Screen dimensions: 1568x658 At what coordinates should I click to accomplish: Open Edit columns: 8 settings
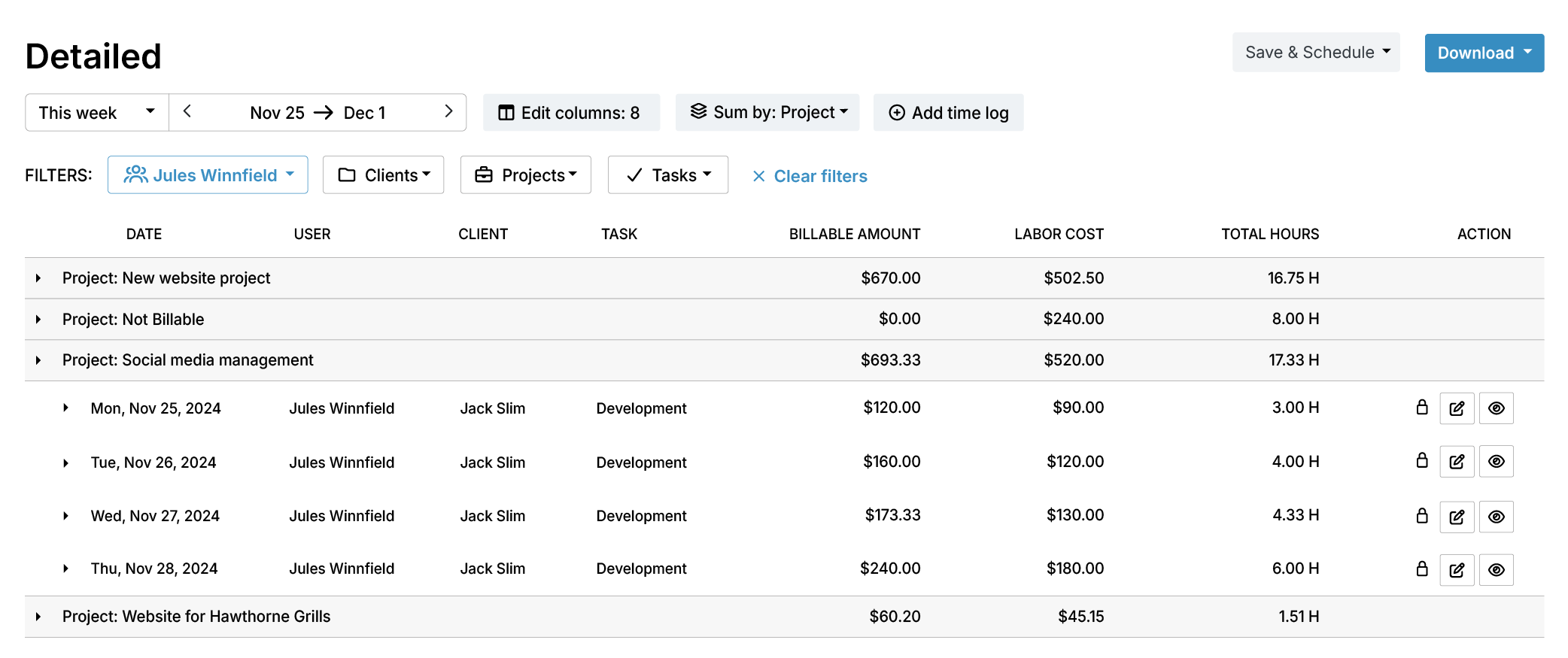[571, 113]
